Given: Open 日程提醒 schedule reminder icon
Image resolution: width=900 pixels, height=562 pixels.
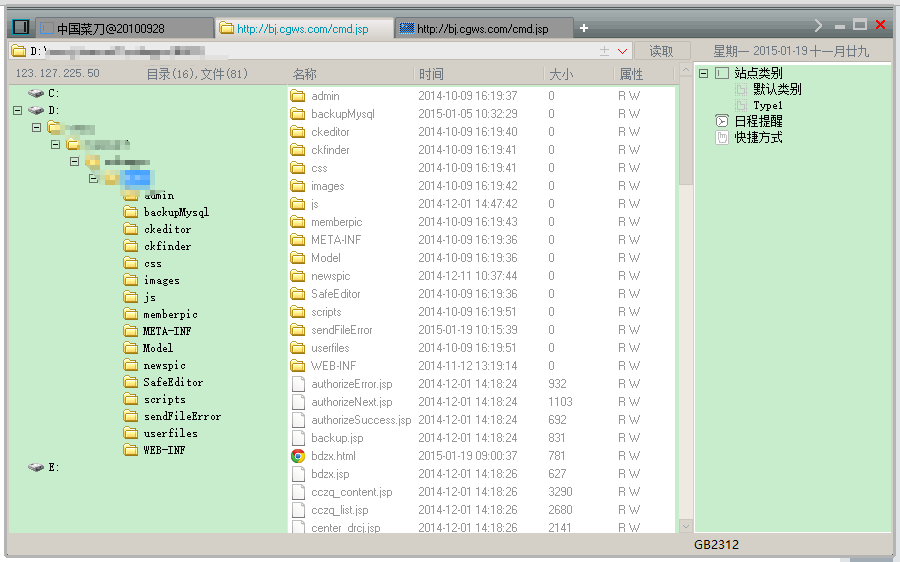Looking at the screenshot, I should point(722,121).
